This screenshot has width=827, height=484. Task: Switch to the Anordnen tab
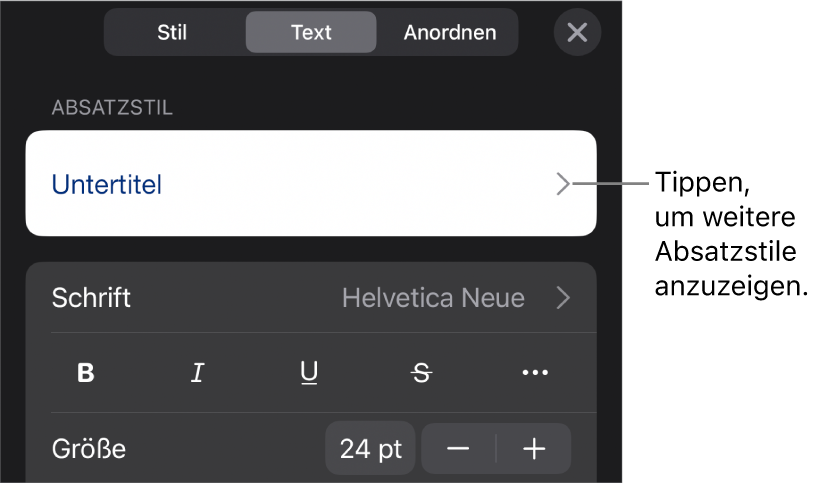450,32
